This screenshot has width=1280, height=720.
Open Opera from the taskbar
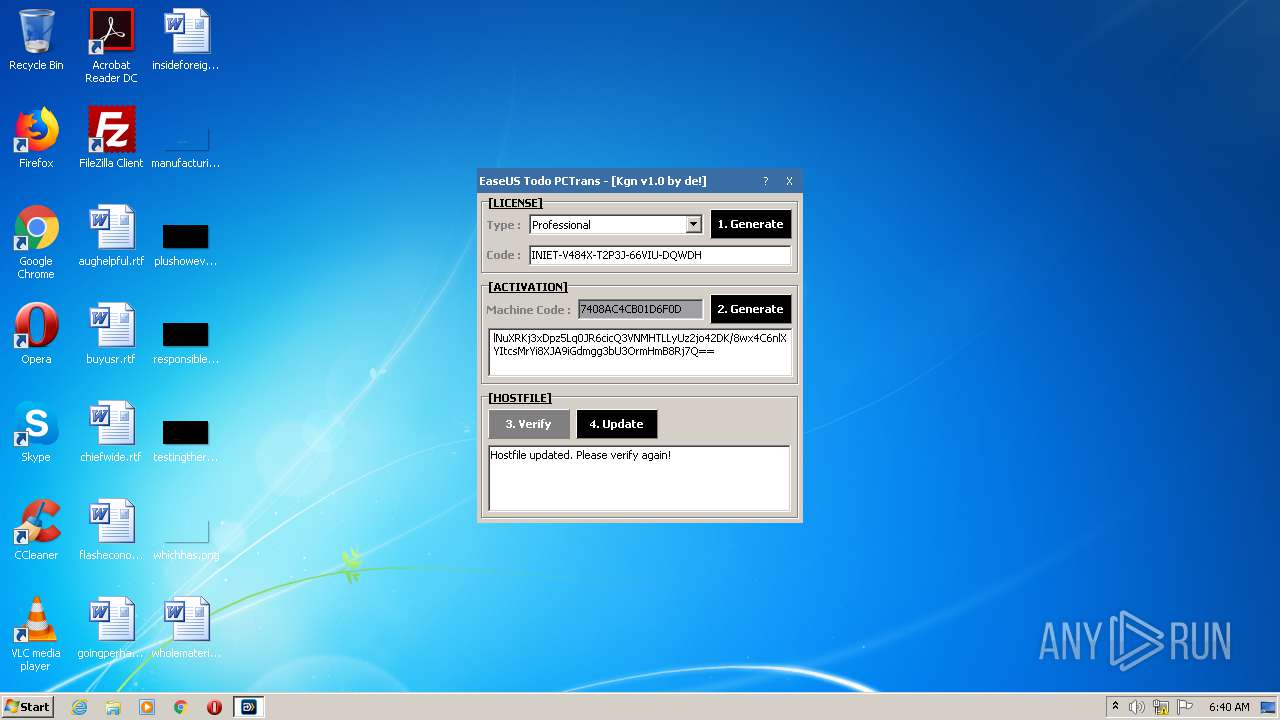click(x=214, y=707)
